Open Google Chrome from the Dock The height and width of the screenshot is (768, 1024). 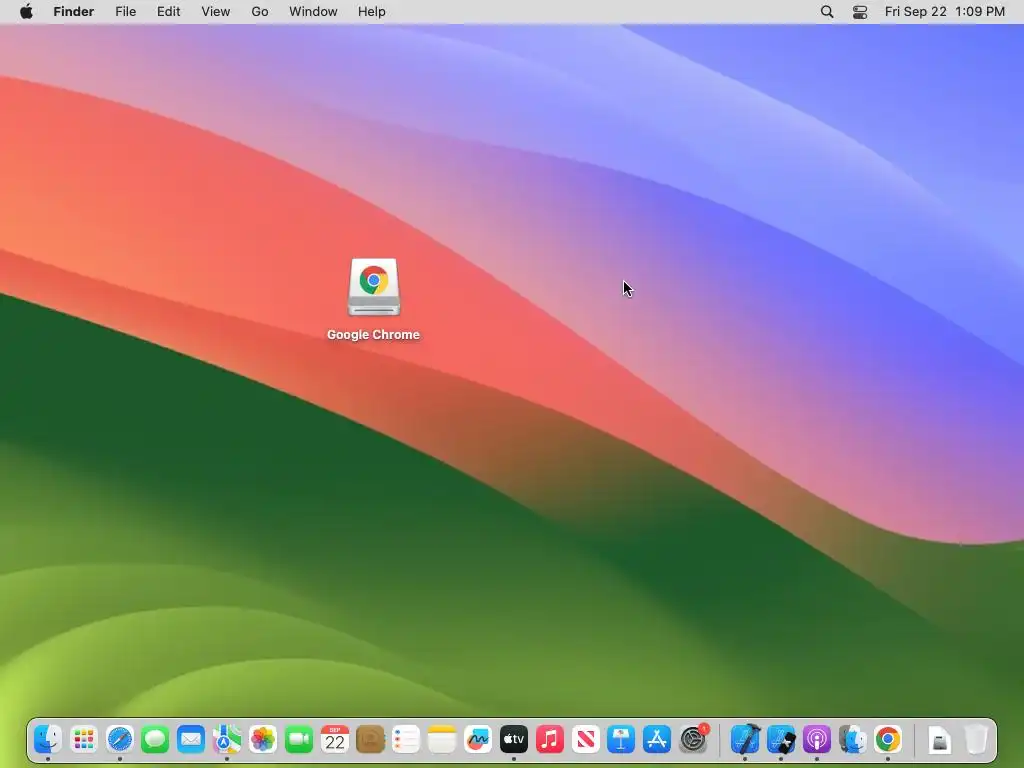888,739
